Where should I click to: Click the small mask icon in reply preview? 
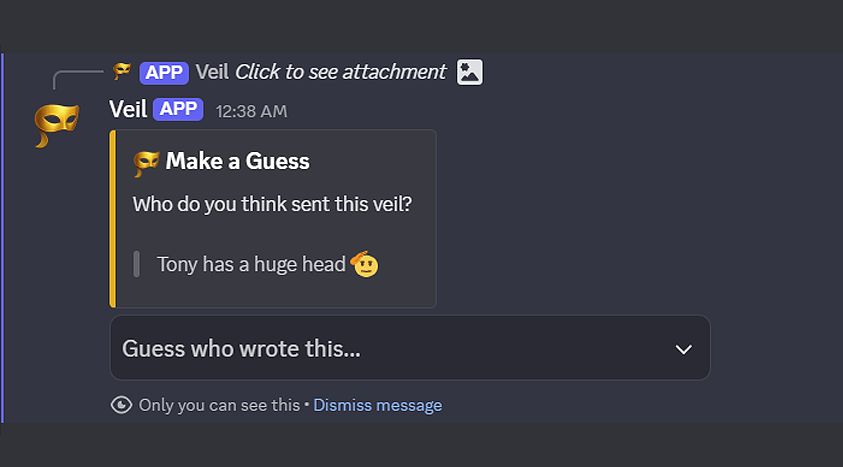click(x=122, y=71)
